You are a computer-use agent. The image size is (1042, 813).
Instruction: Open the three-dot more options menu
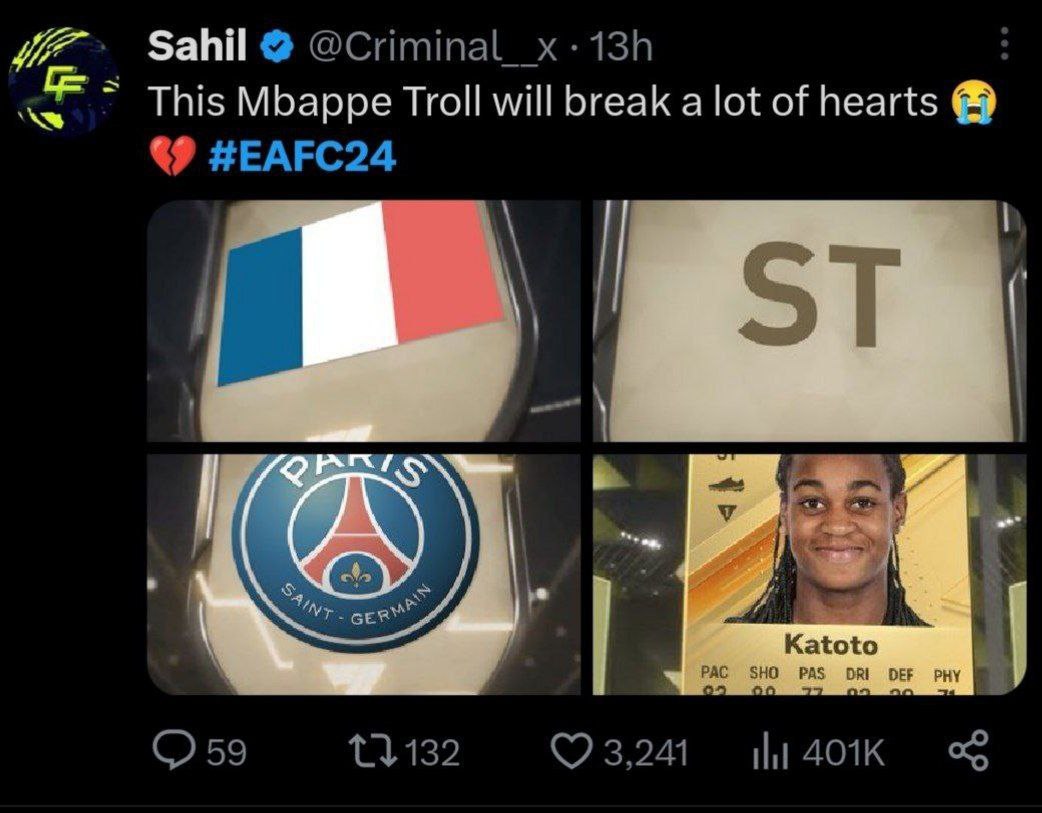click(1004, 44)
